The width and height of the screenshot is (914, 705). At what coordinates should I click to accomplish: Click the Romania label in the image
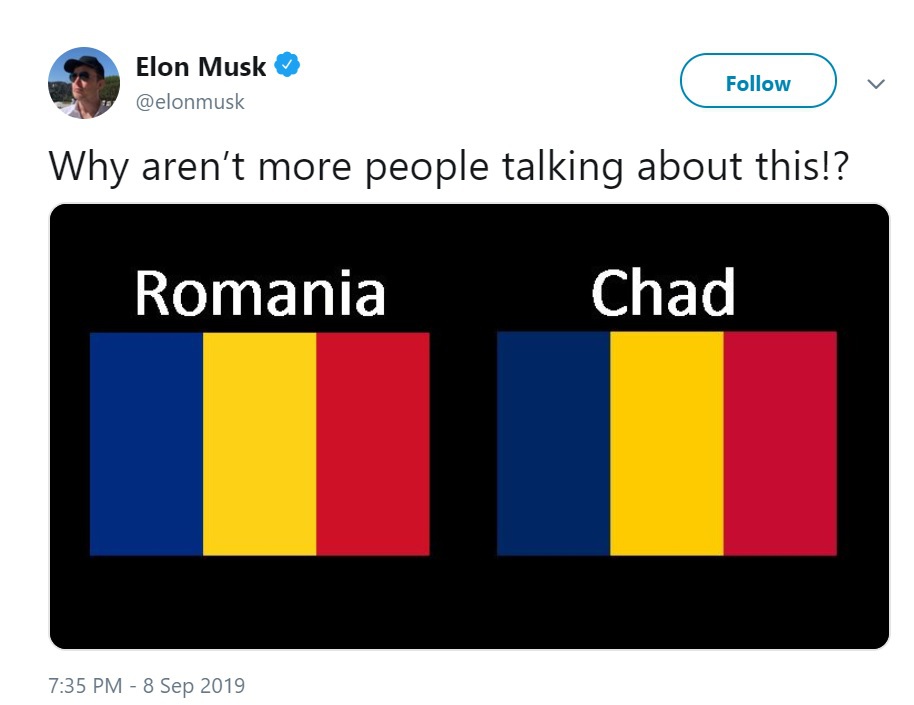(260, 293)
